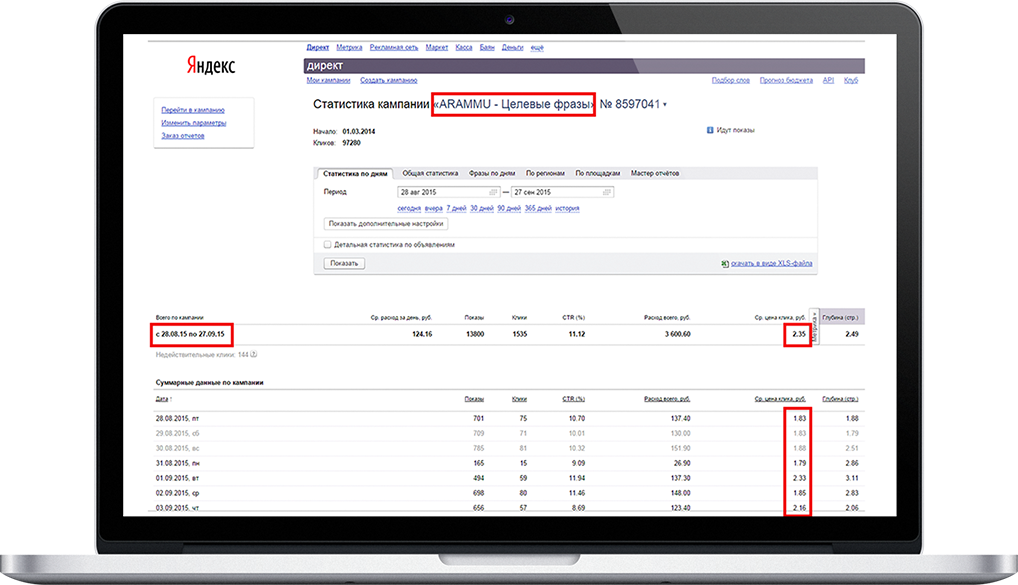Open Маркет from top bar
Image resolution: width=1018 pixels, height=585 pixels.
click(x=437, y=47)
